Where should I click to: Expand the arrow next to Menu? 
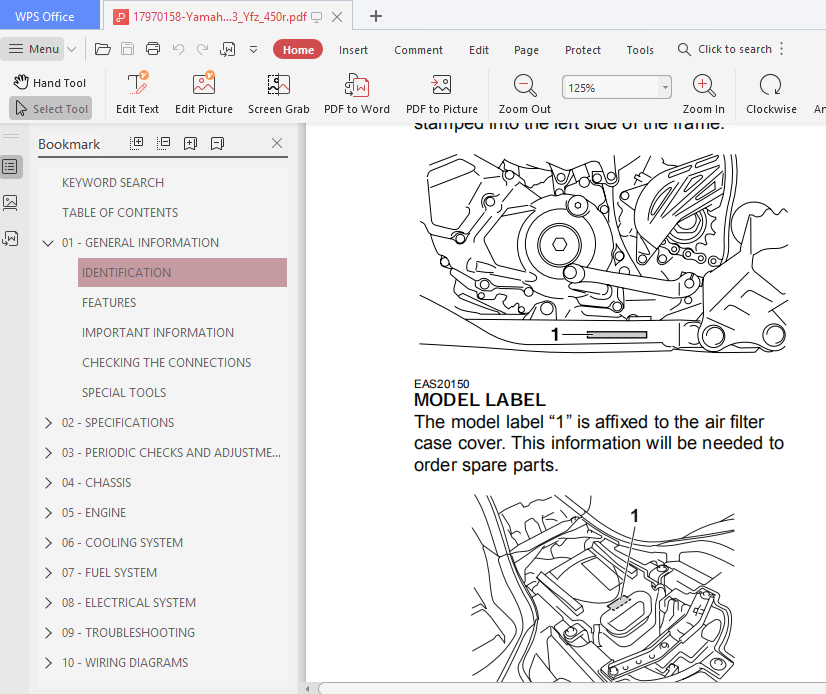coord(72,50)
